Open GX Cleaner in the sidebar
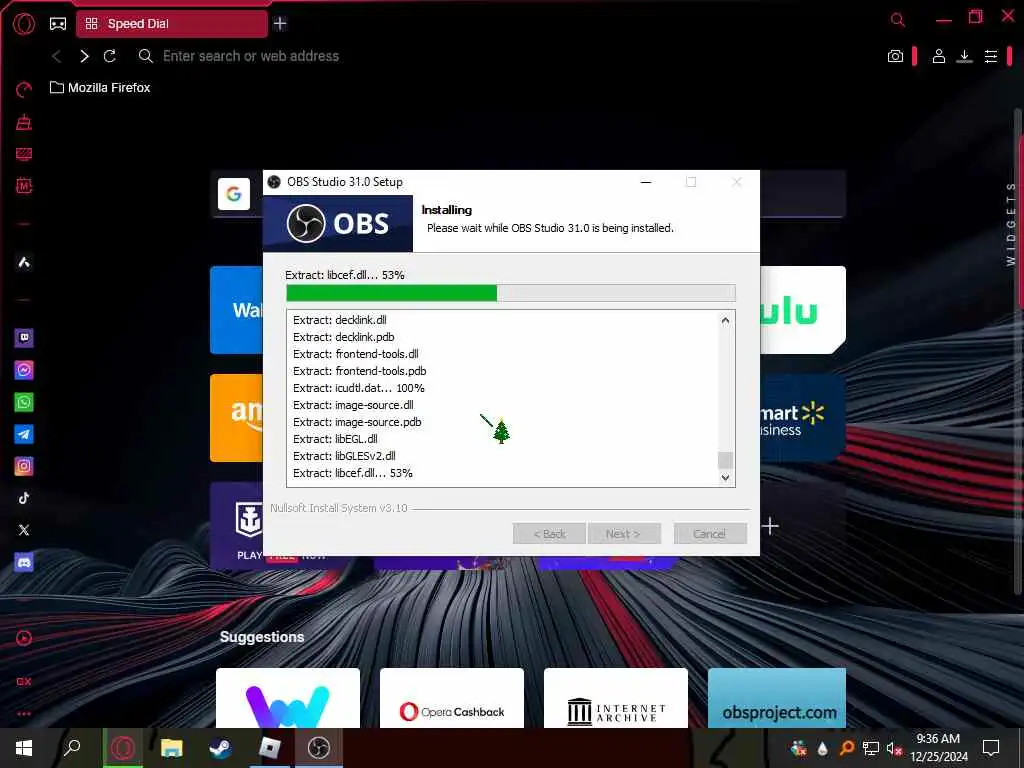Viewport: 1024px width, 768px height. (x=24, y=122)
